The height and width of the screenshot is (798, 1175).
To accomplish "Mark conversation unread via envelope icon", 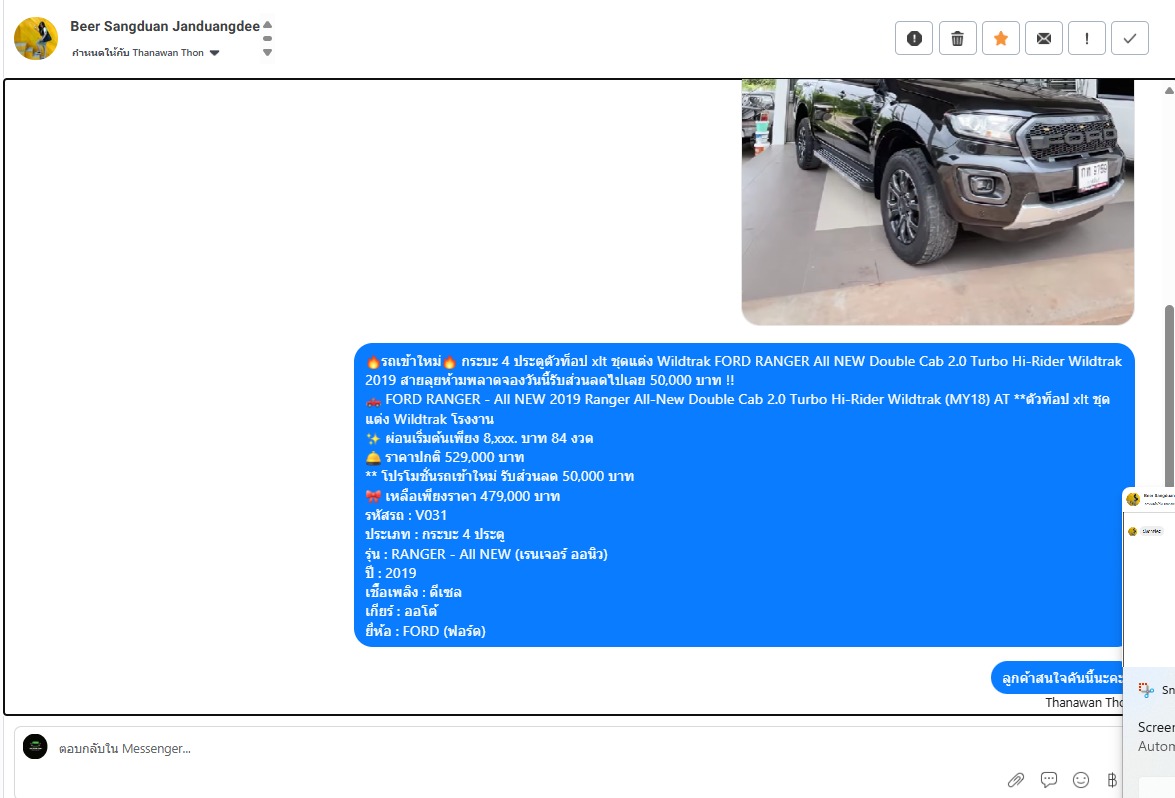I will tap(1043, 38).
